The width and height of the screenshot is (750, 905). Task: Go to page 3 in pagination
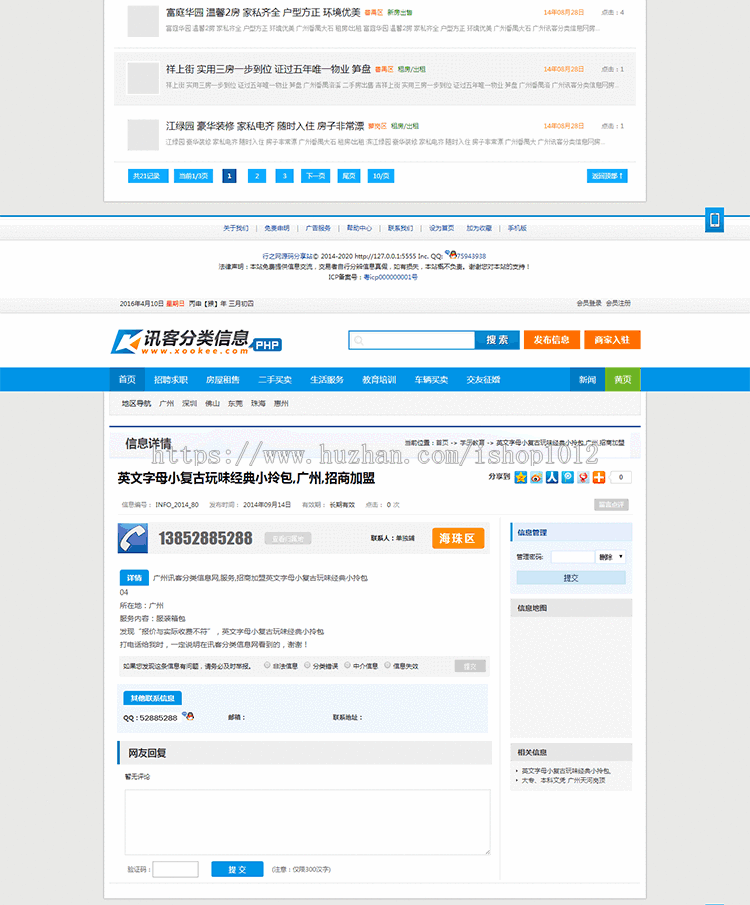(x=284, y=176)
